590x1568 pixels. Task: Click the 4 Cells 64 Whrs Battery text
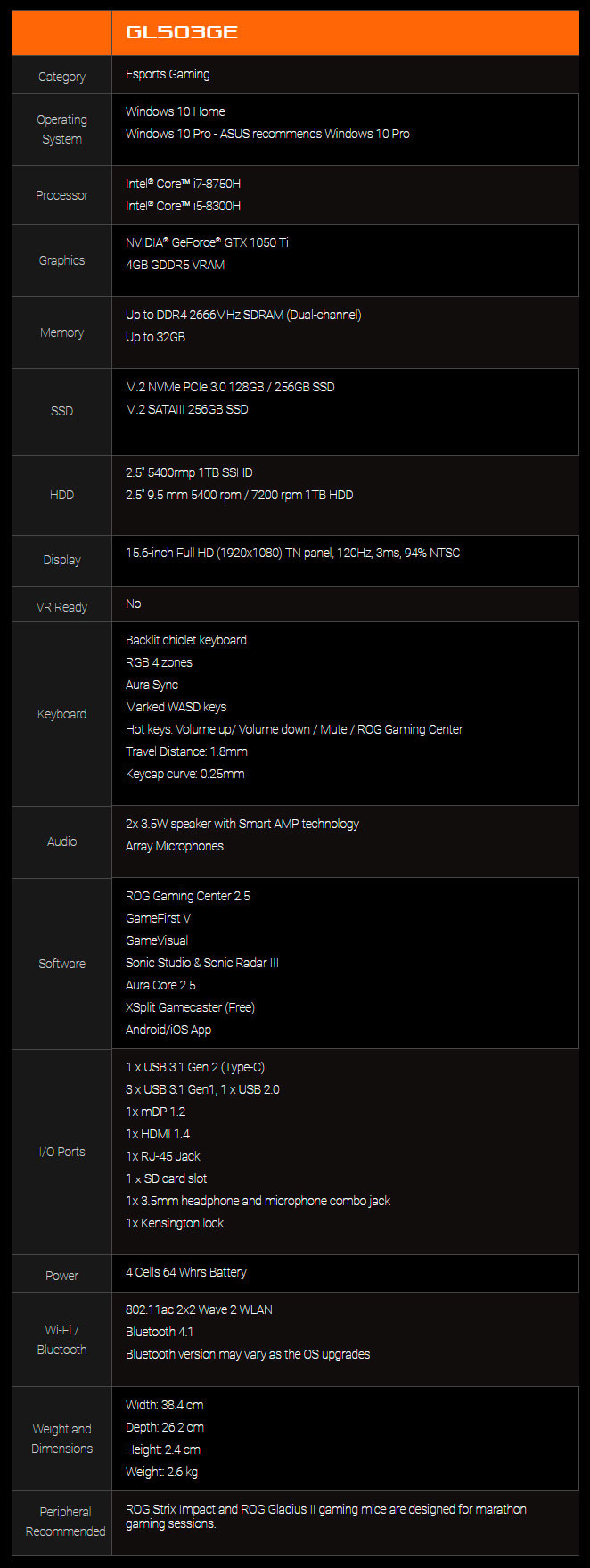[185, 1272]
